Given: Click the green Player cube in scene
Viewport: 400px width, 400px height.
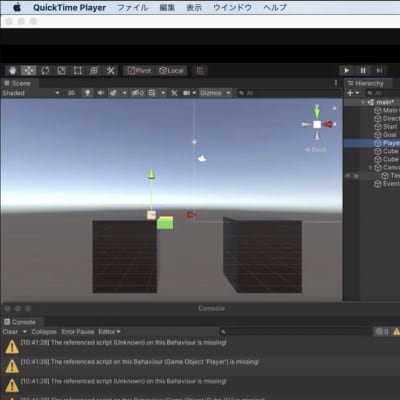Looking at the screenshot, I should pos(165,222).
